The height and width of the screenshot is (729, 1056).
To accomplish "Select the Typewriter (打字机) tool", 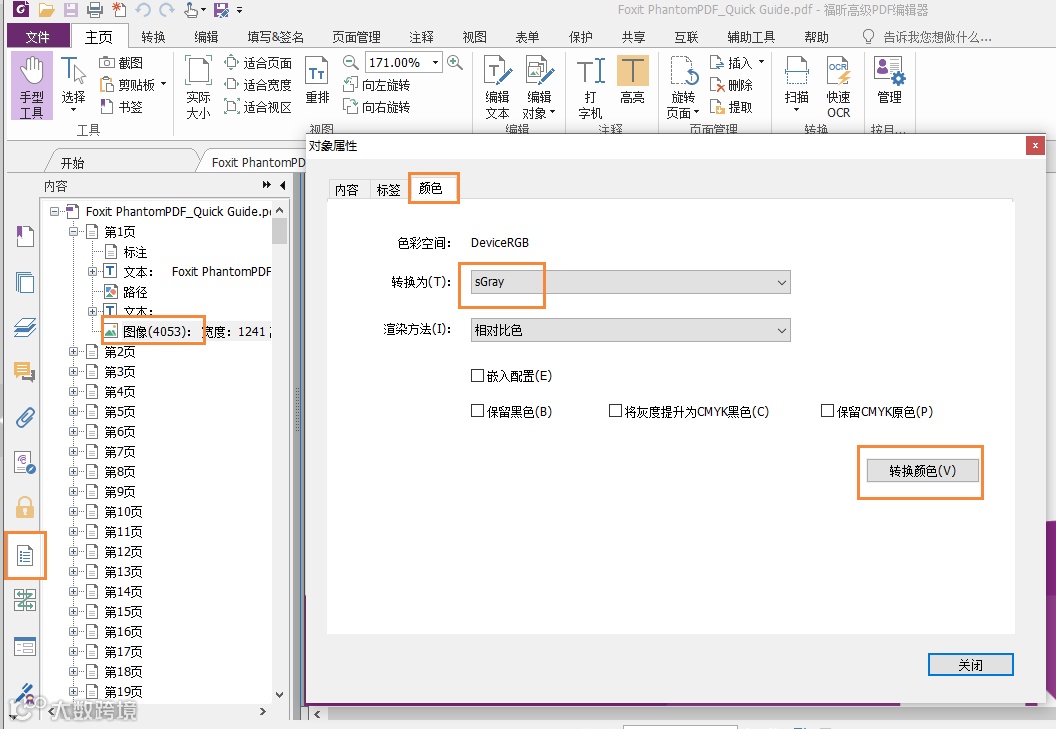I will 591,88.
